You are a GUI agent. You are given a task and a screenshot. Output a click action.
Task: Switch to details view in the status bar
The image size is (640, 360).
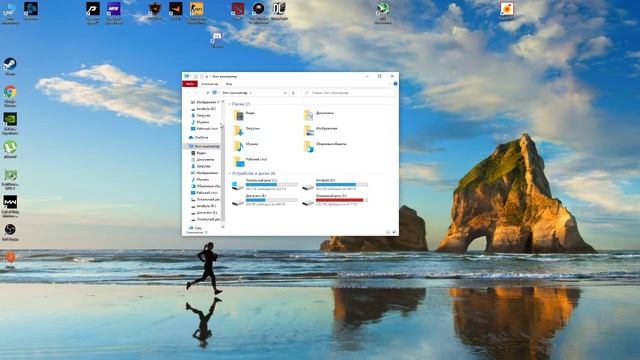click(x=388, y=232)
